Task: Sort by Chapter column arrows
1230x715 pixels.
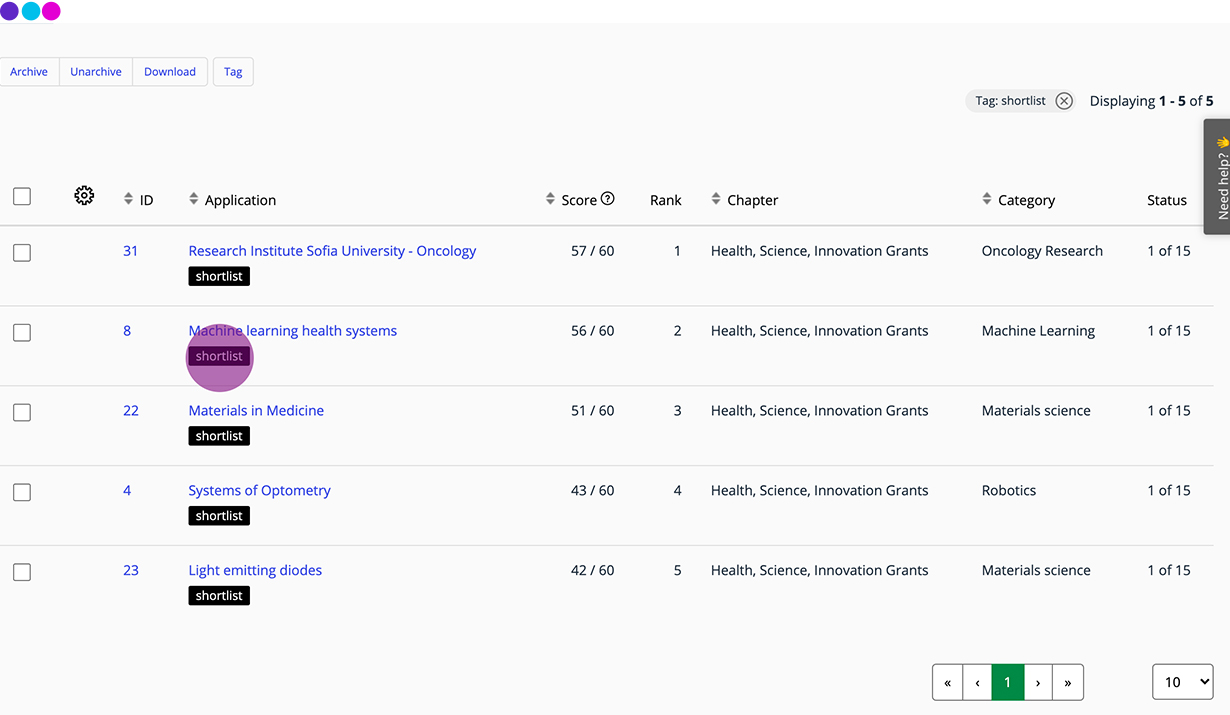Action: pos(716,199)
